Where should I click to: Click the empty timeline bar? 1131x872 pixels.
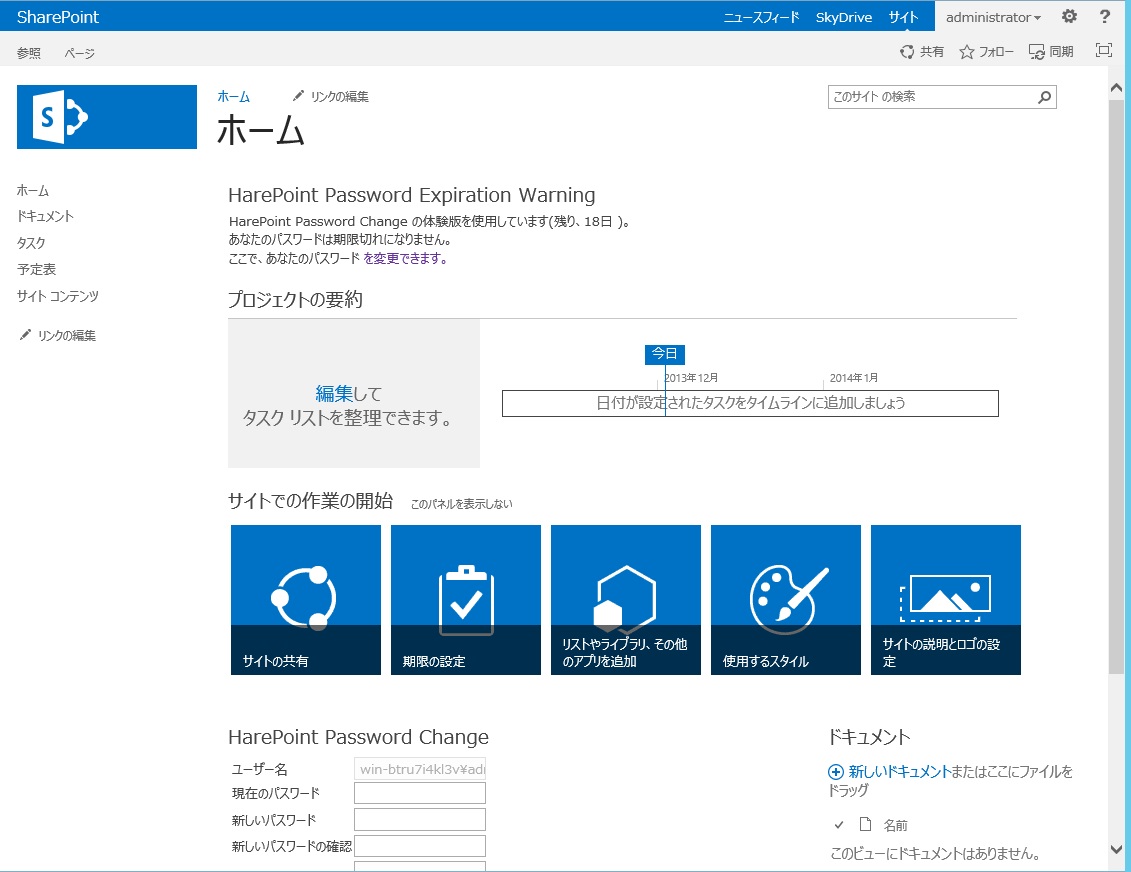pyautogui.click(x=750, y=403)
